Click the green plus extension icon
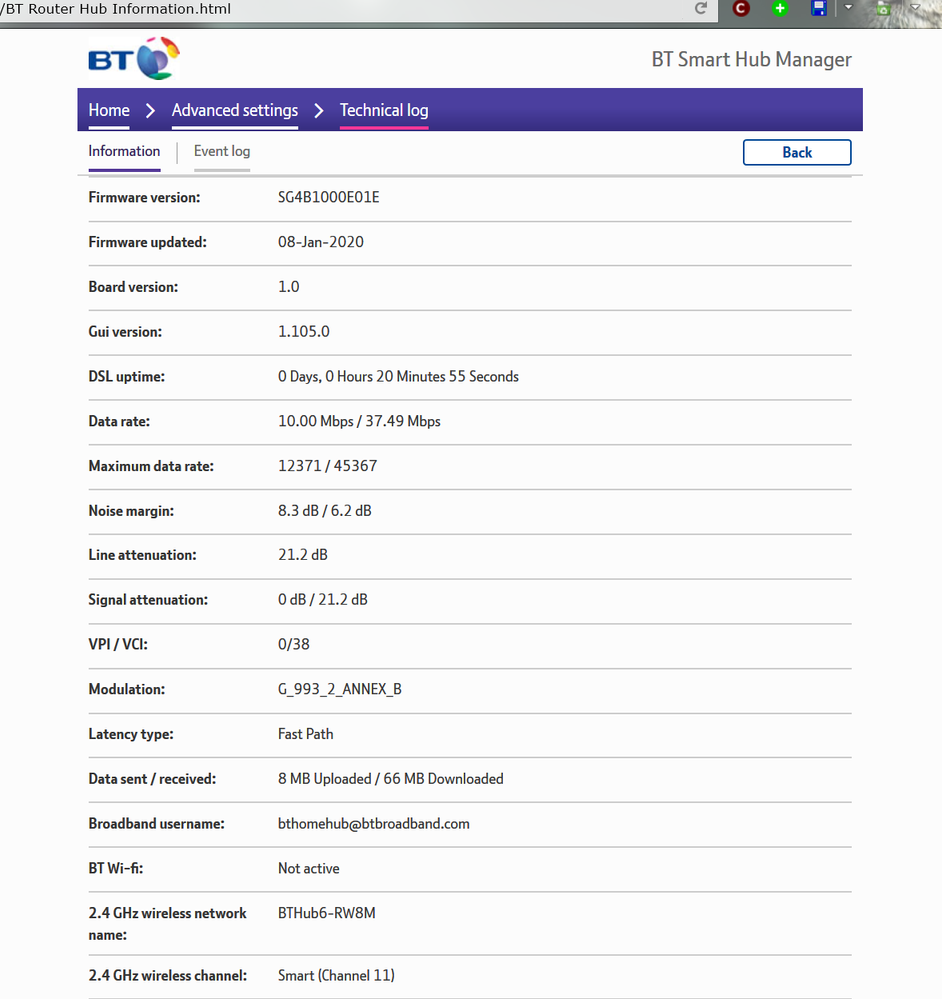 click(780, 8)
